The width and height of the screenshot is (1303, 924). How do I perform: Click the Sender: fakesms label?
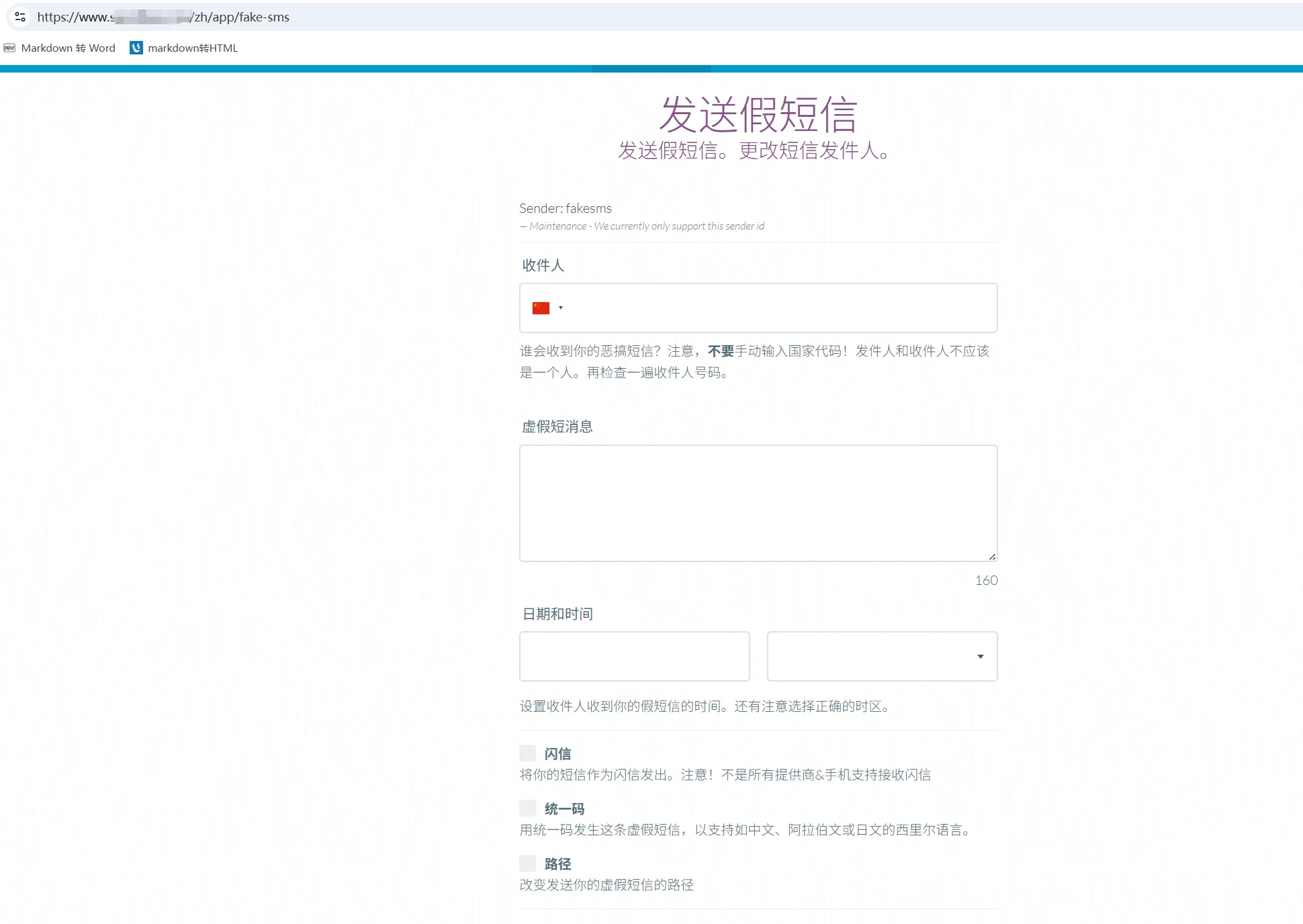565,208
